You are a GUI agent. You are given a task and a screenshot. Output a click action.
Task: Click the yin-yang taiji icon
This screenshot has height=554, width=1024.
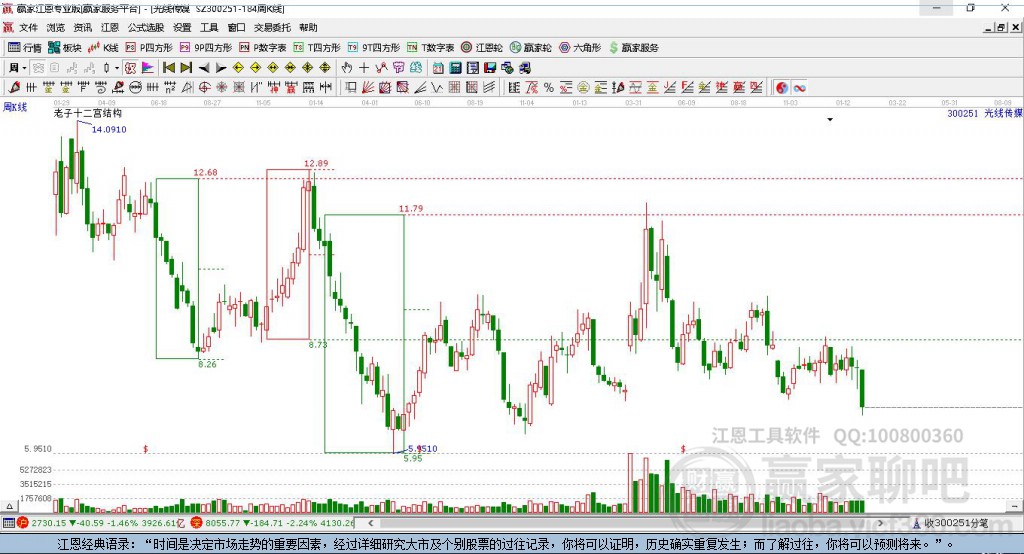click(782, 88)
